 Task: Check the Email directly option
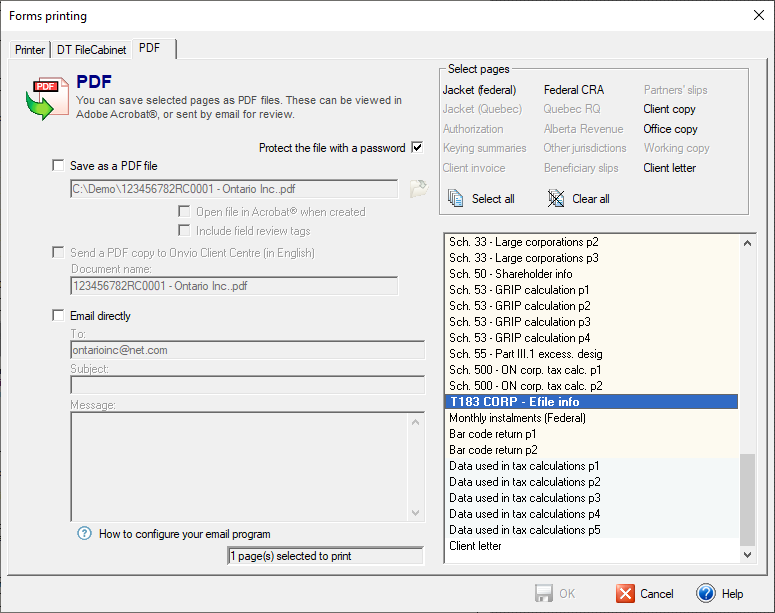point(58,316)
